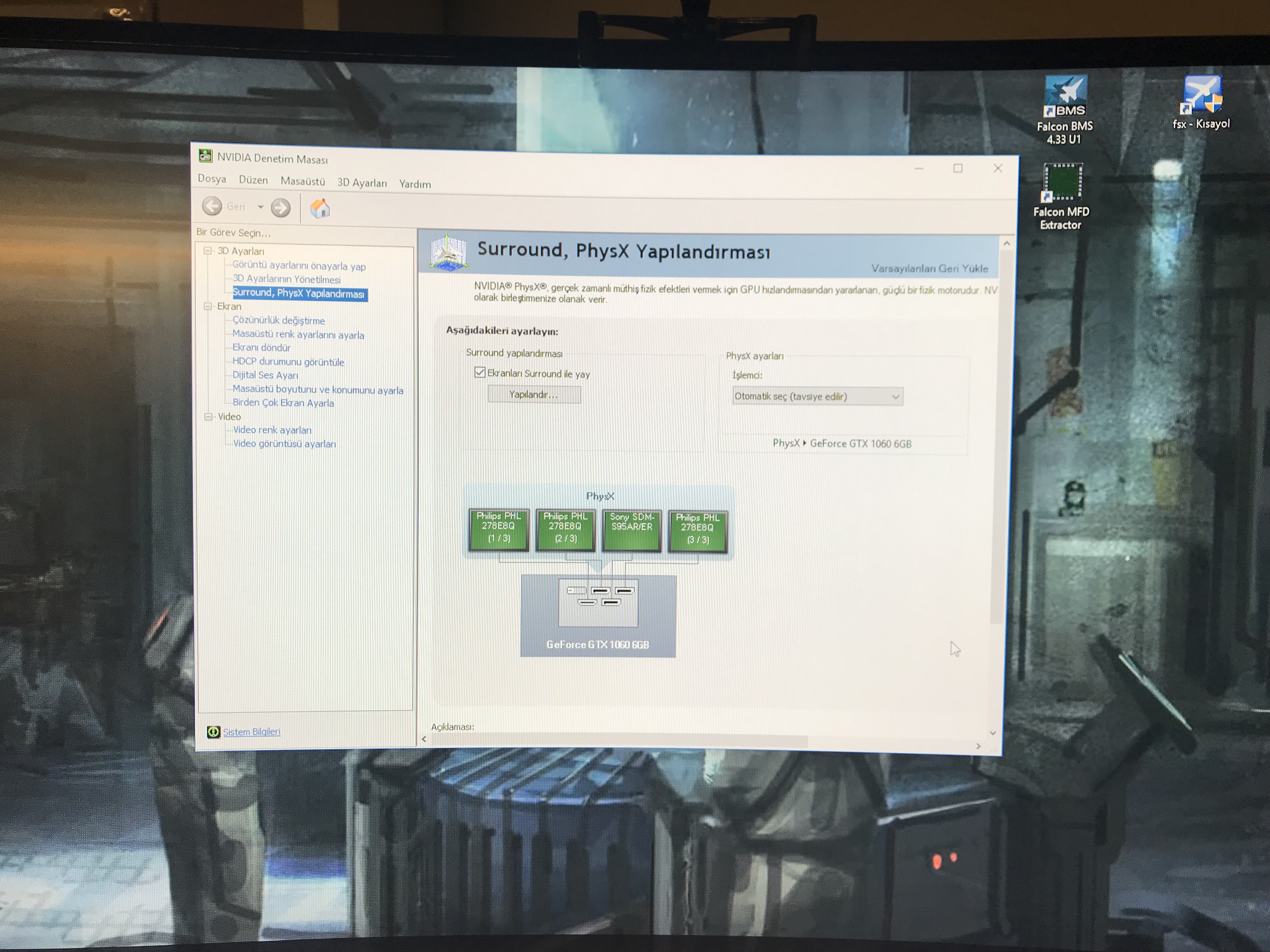The image size is (1270, 952).
Task: Click the Yapılandır... button
Action: [x=534, y=394]
